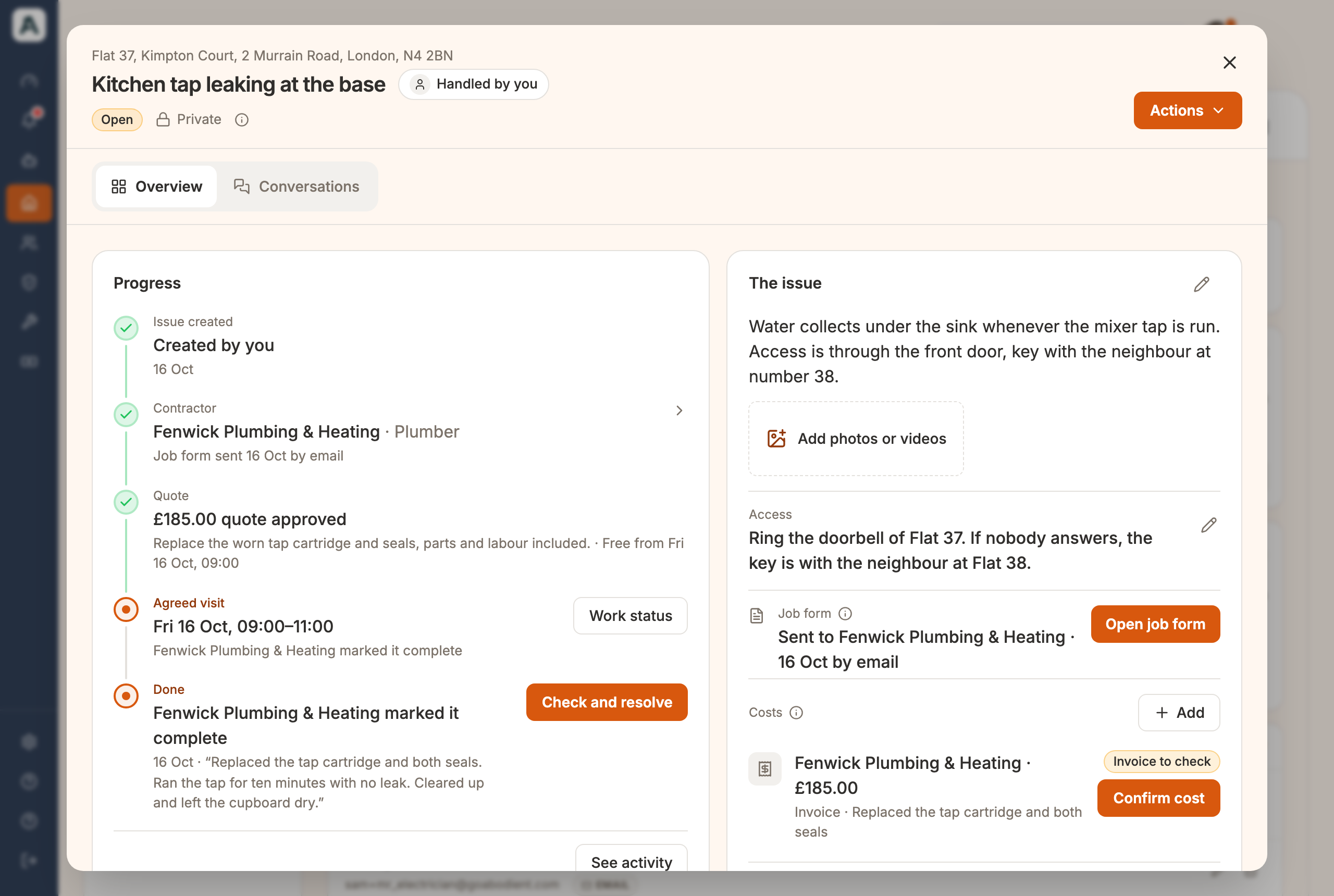Click the Costs info icon
This screenshot has height=896, width=1334.
click(x=796, y=713)
